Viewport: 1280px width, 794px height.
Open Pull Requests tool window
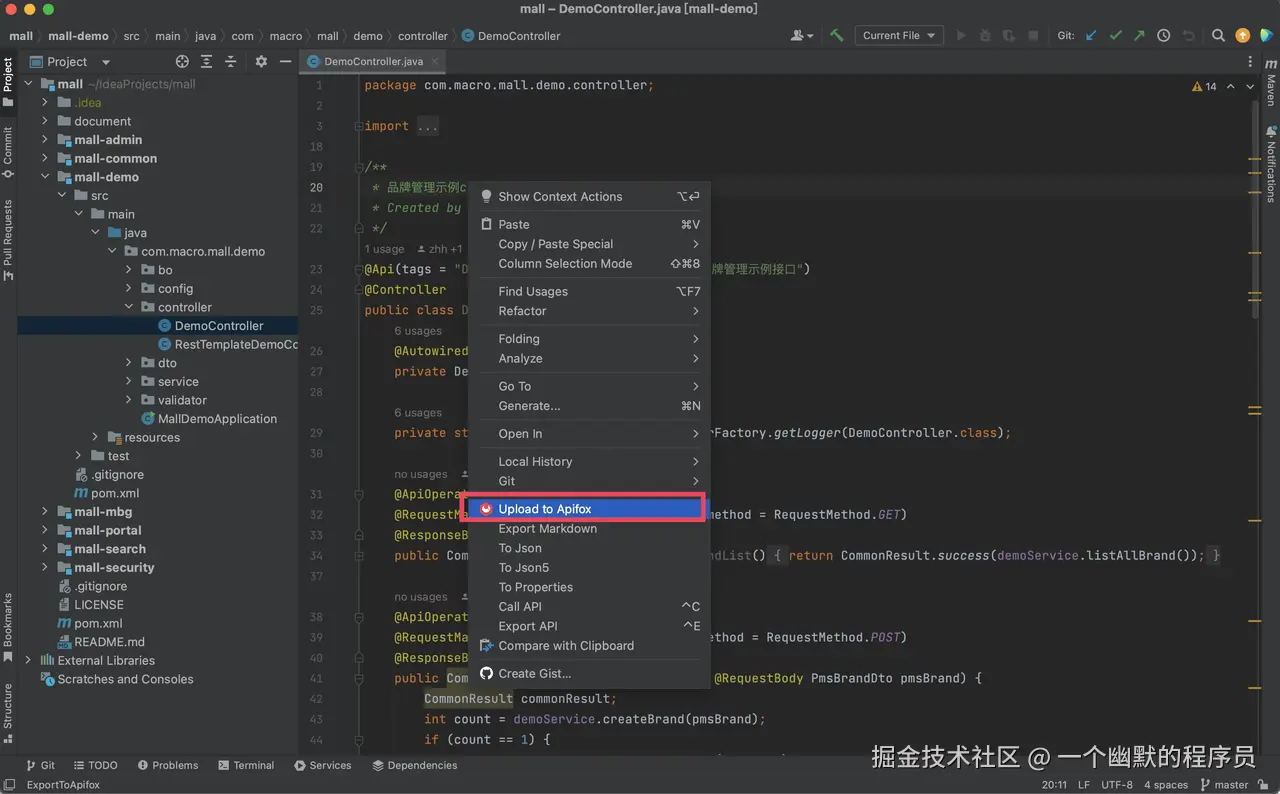tap(8, 240)
